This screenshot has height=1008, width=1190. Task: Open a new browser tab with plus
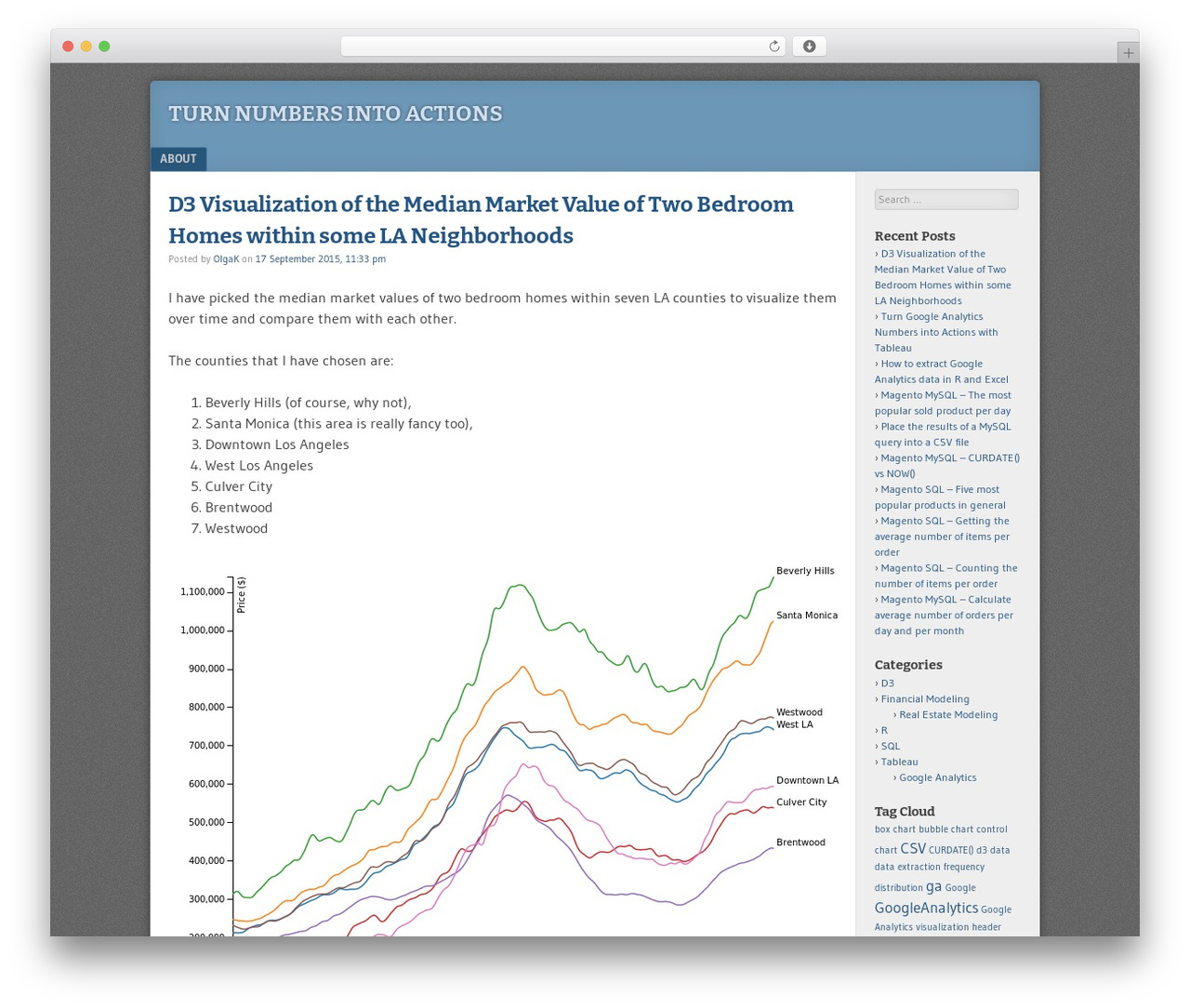coord(1128,53)
